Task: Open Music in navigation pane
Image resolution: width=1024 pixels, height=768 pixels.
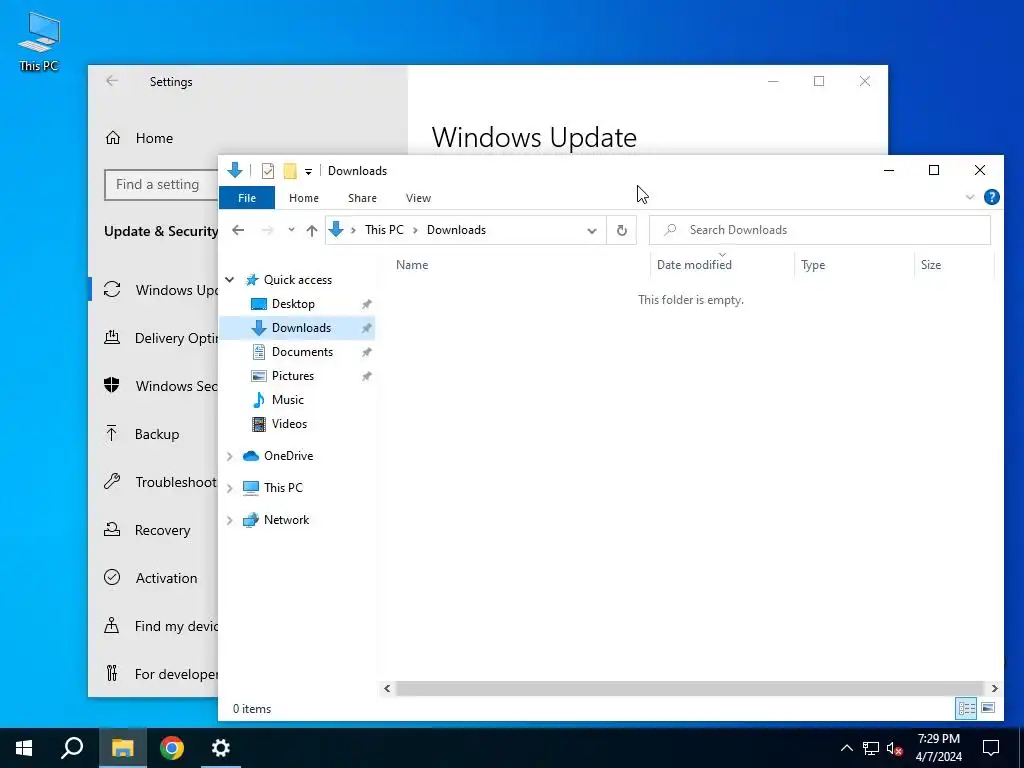Action: (x=287, y=400)
